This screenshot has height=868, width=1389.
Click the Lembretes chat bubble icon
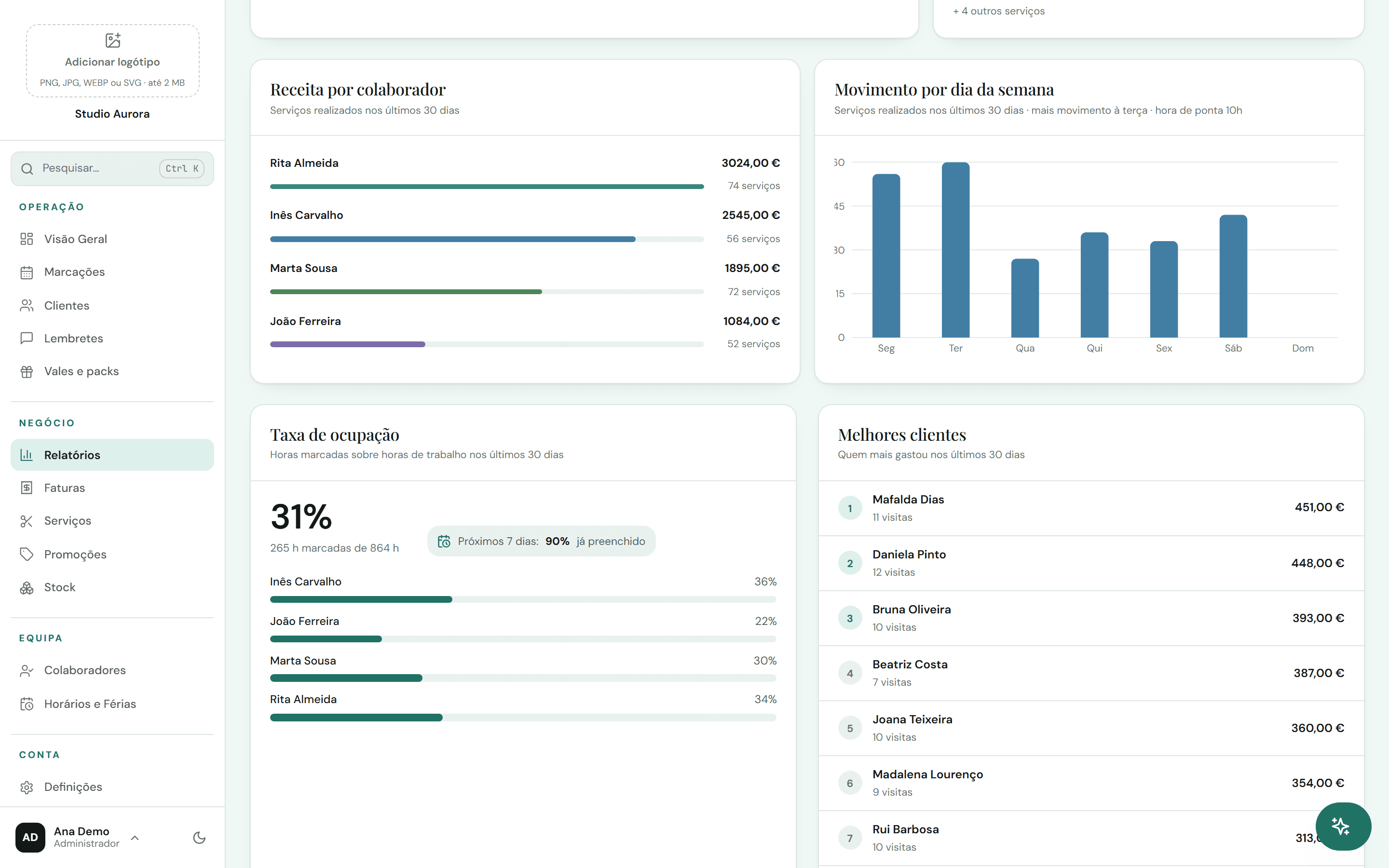tap(27, 338)
